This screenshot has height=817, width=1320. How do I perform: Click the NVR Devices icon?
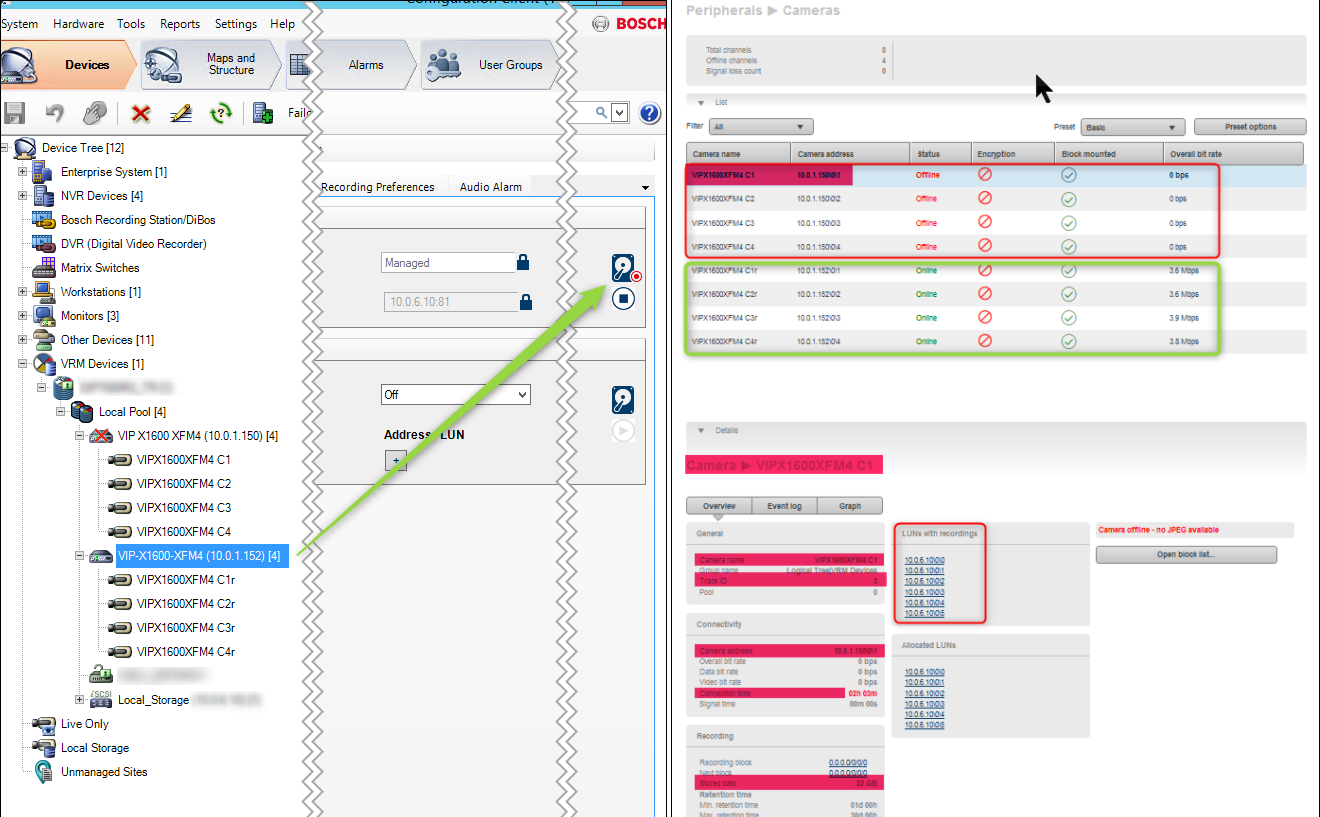[x=43, y=195]
